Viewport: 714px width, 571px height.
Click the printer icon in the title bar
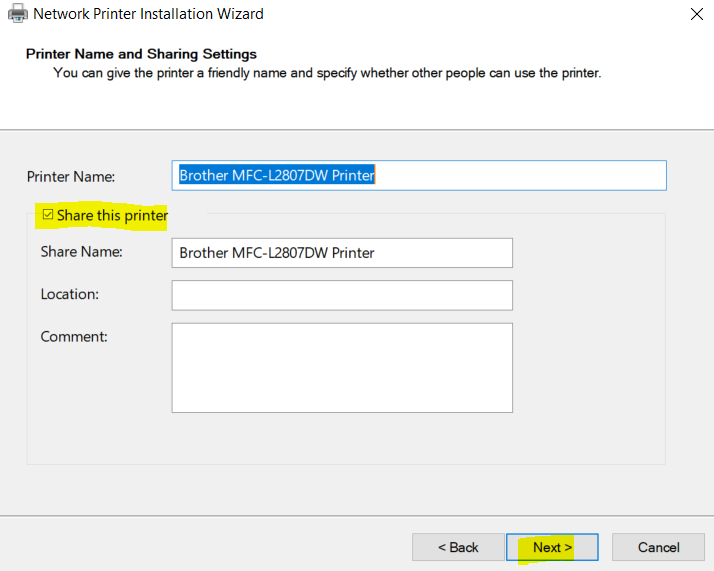(x=18, y=13)
